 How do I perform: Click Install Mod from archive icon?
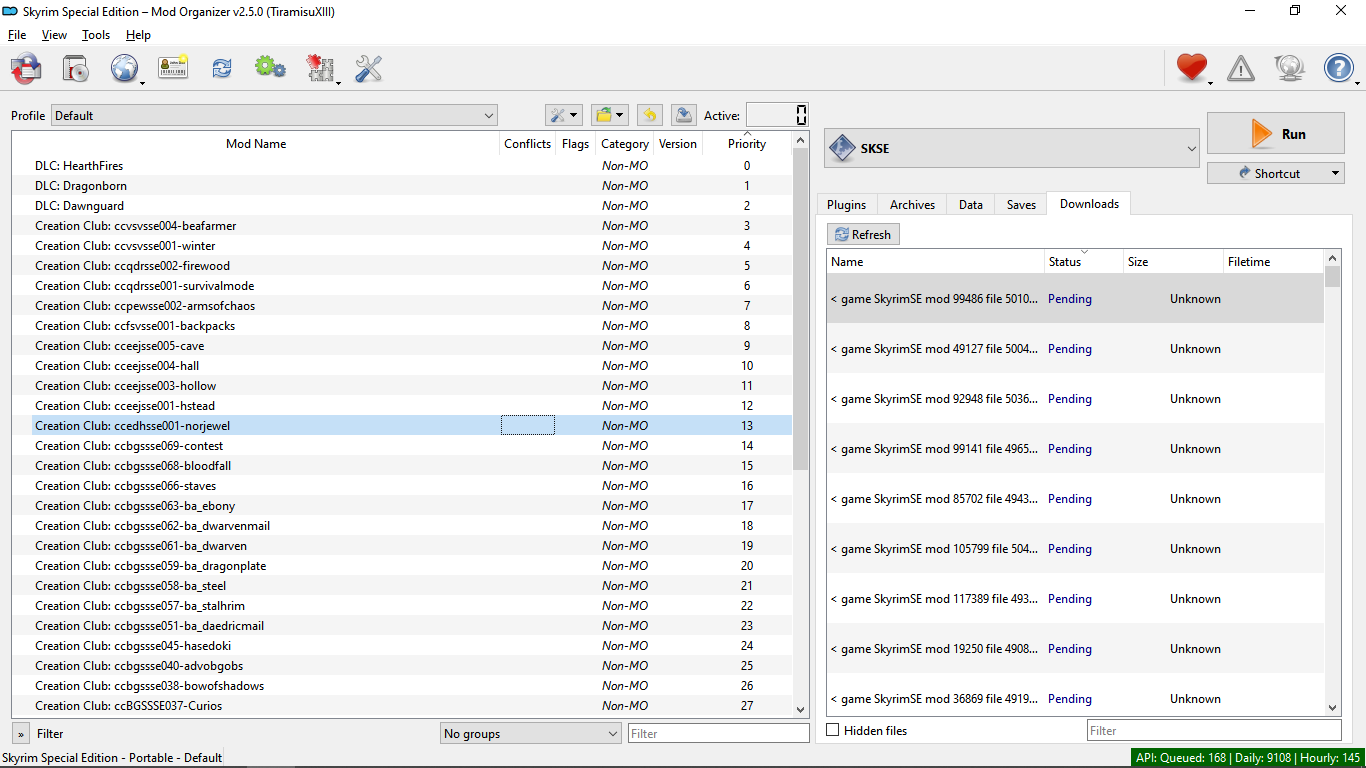click(x=76, y=68)
